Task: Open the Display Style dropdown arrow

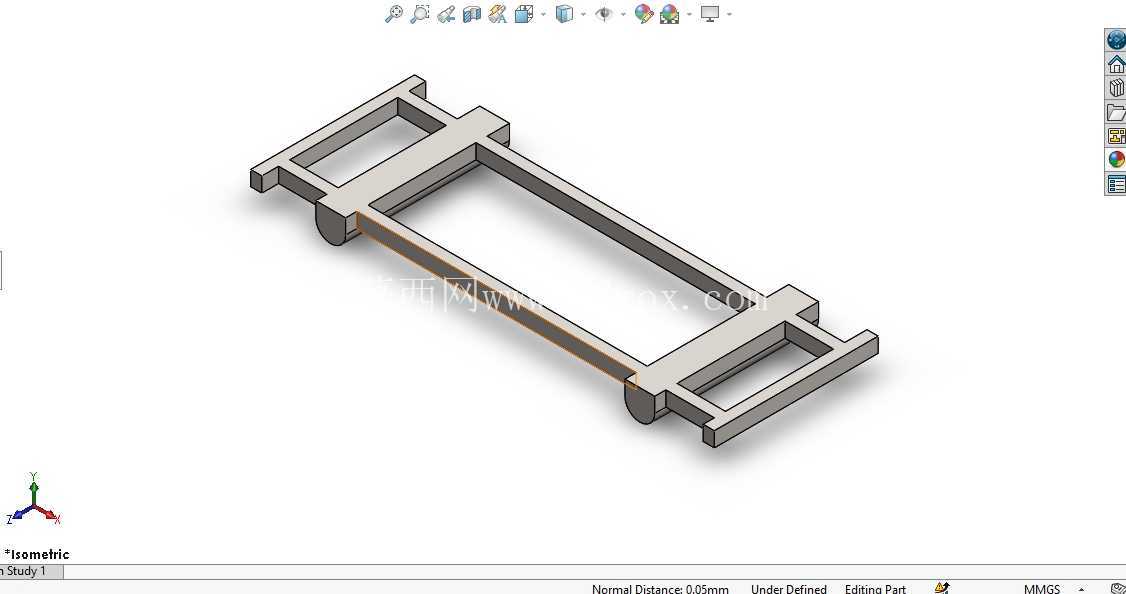Action: pos(583,14)
